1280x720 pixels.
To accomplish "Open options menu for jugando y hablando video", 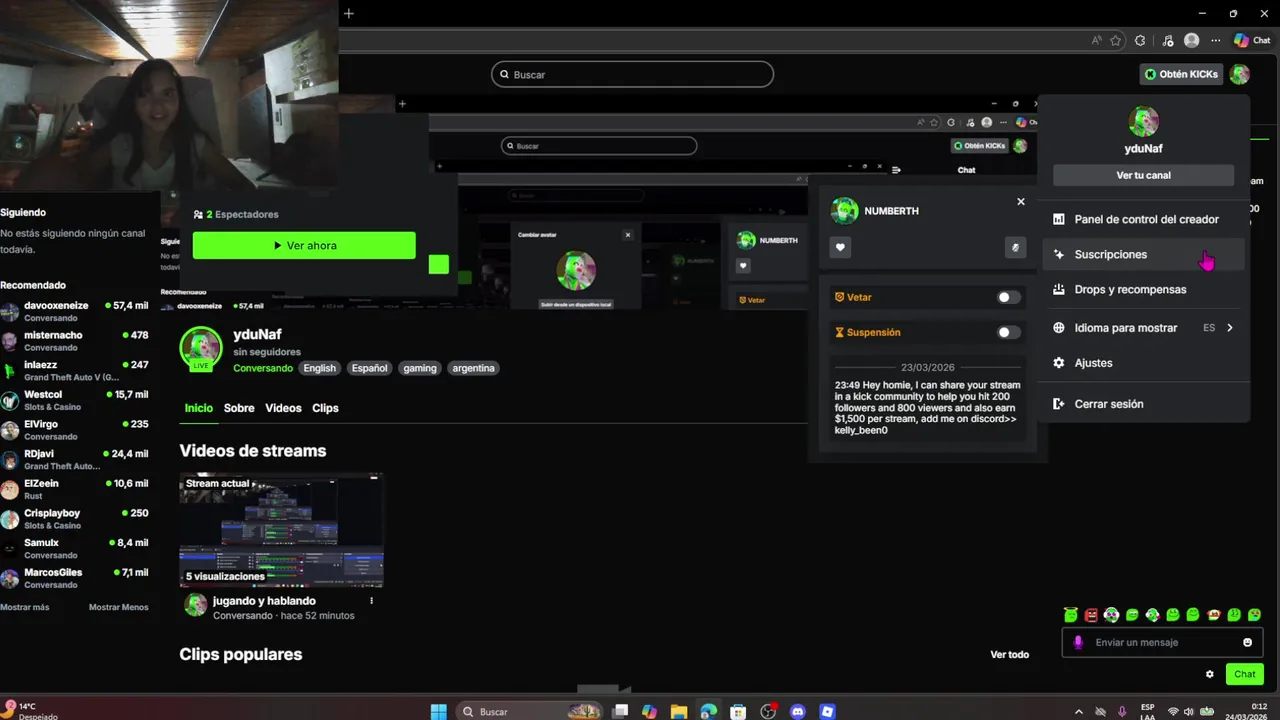I will (x=372, y=601).
